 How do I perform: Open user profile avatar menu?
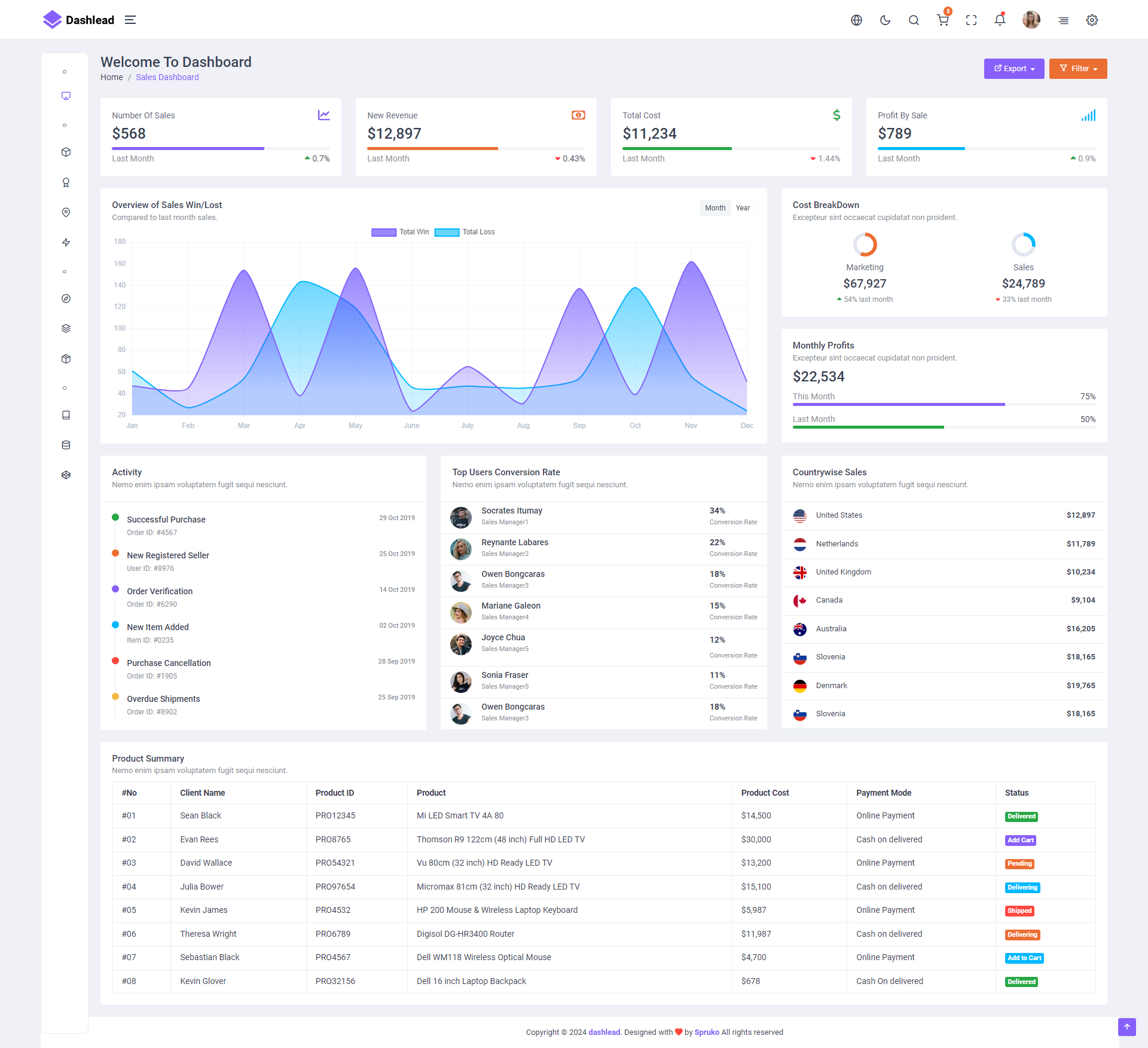[1031, 20]
